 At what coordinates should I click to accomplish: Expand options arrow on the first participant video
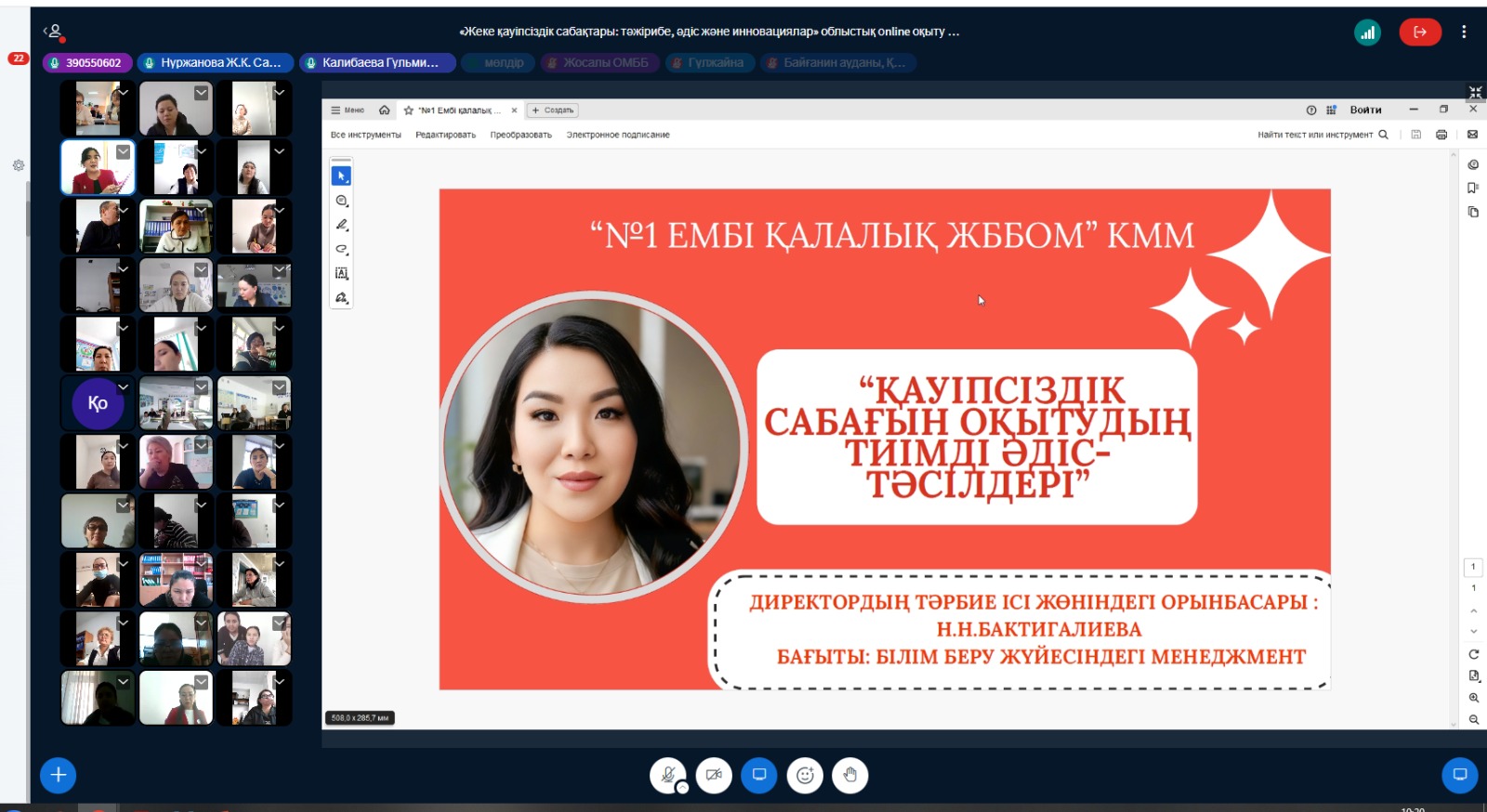tap(123, 92)
